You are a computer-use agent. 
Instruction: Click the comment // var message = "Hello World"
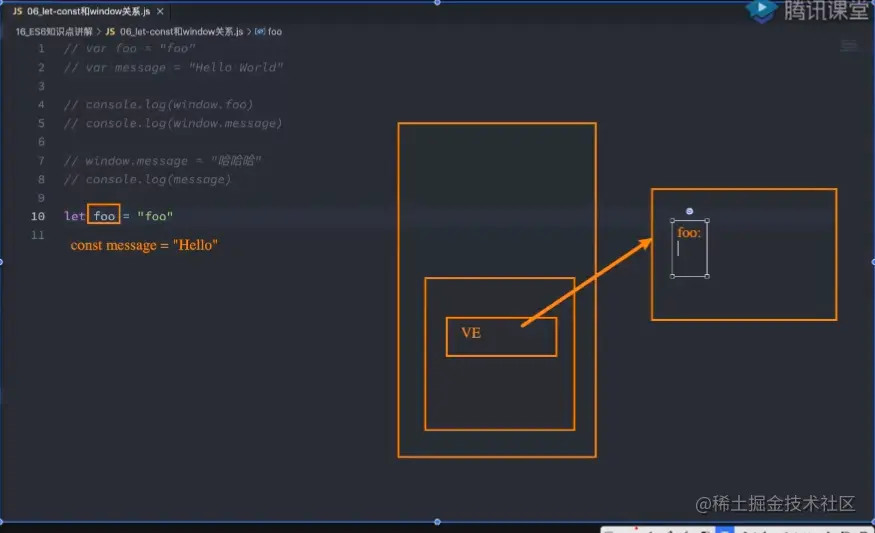(174, 68)
